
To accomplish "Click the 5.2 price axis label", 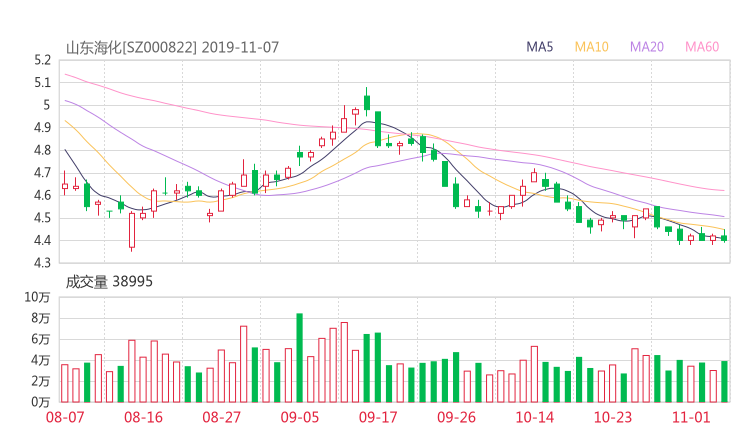I will coord(42,60).
